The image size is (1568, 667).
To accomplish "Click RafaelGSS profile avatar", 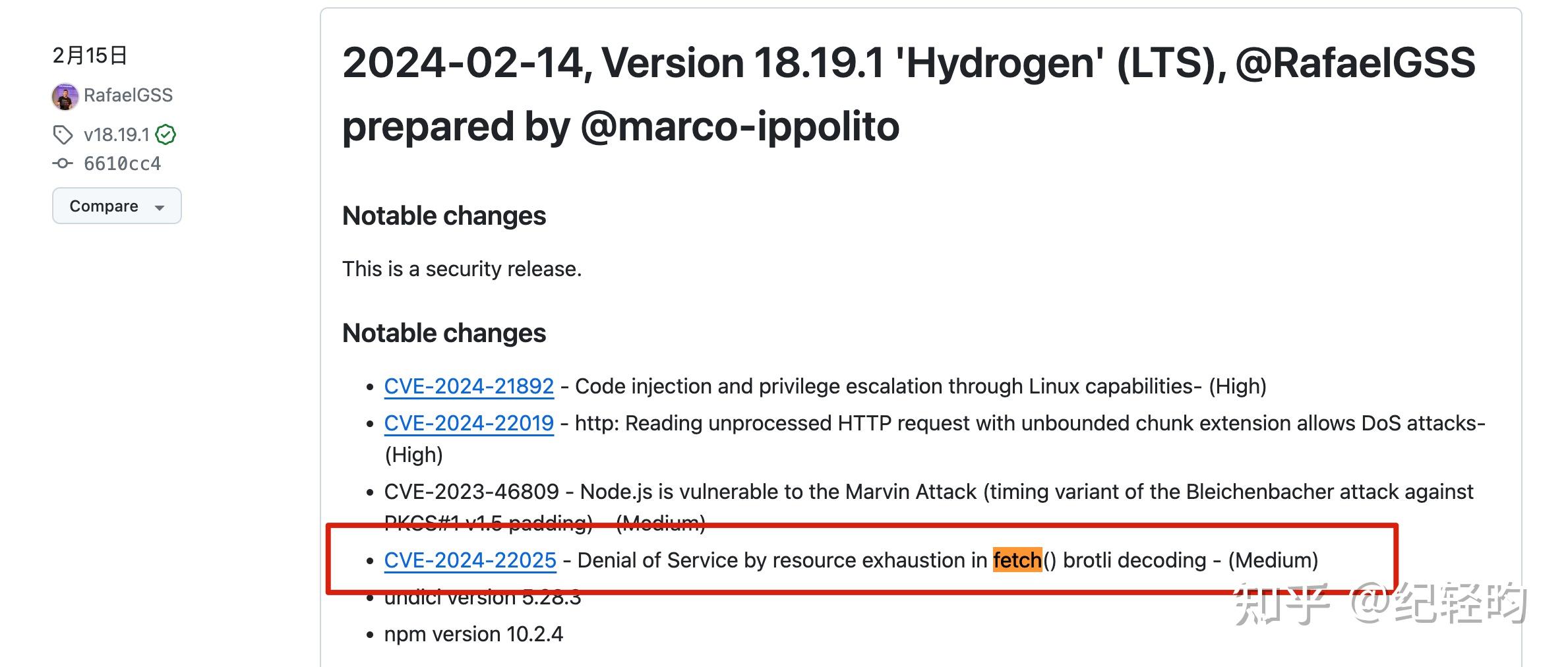I will click(x=65, y=96).
